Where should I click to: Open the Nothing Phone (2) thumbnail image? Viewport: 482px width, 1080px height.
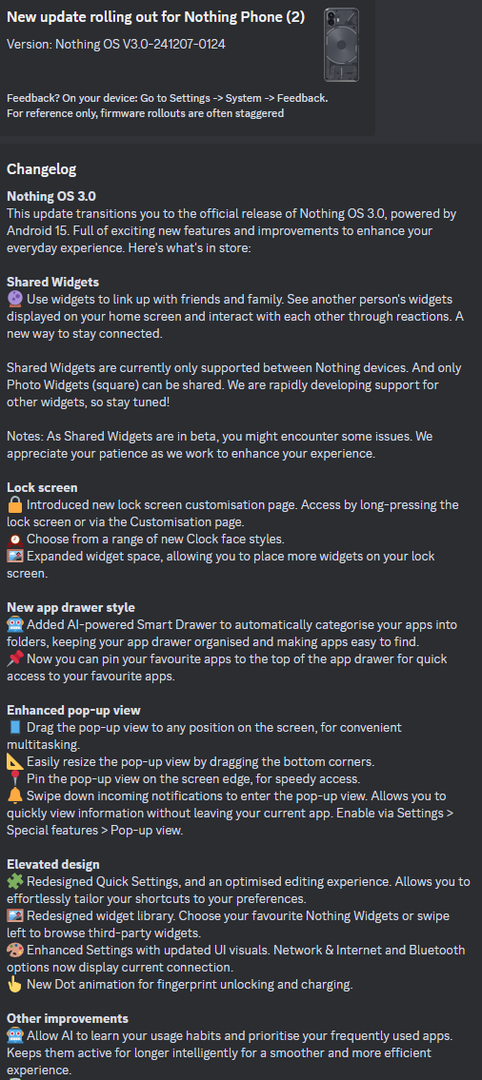[x=341, y=45]
